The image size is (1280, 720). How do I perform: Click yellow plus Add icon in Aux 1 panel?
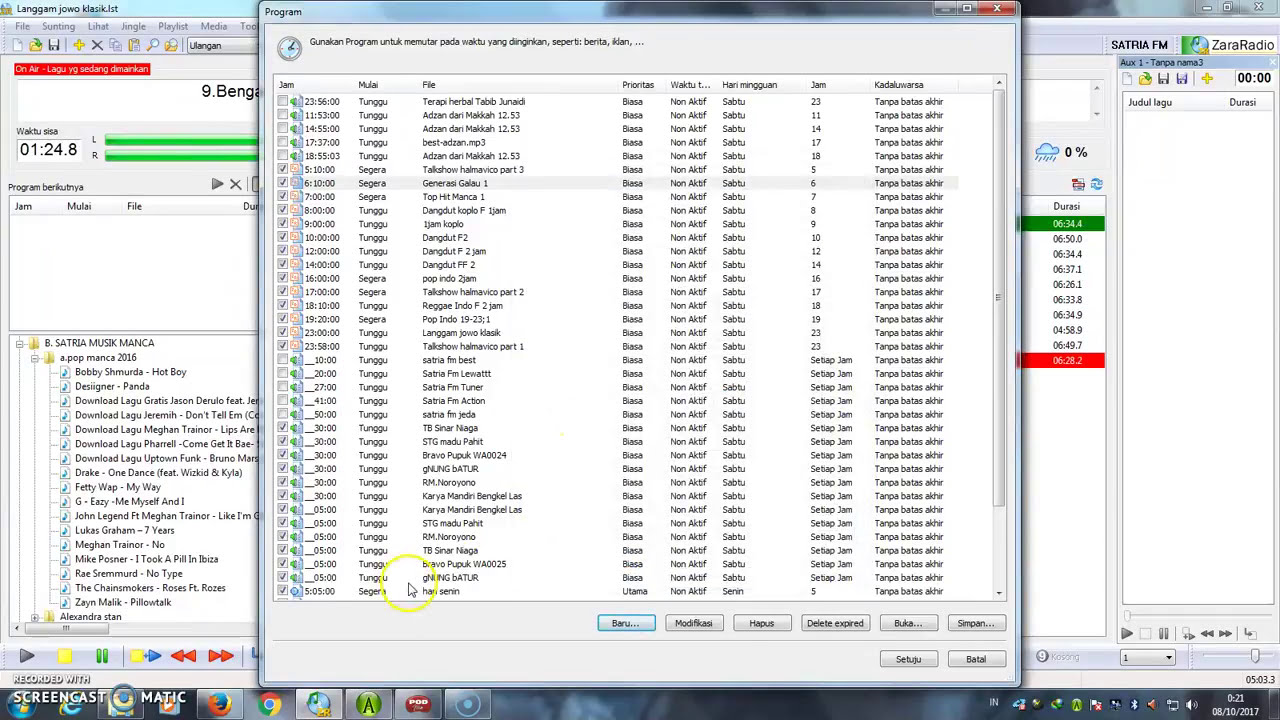pyautogui.click(x=1207, y=79)
